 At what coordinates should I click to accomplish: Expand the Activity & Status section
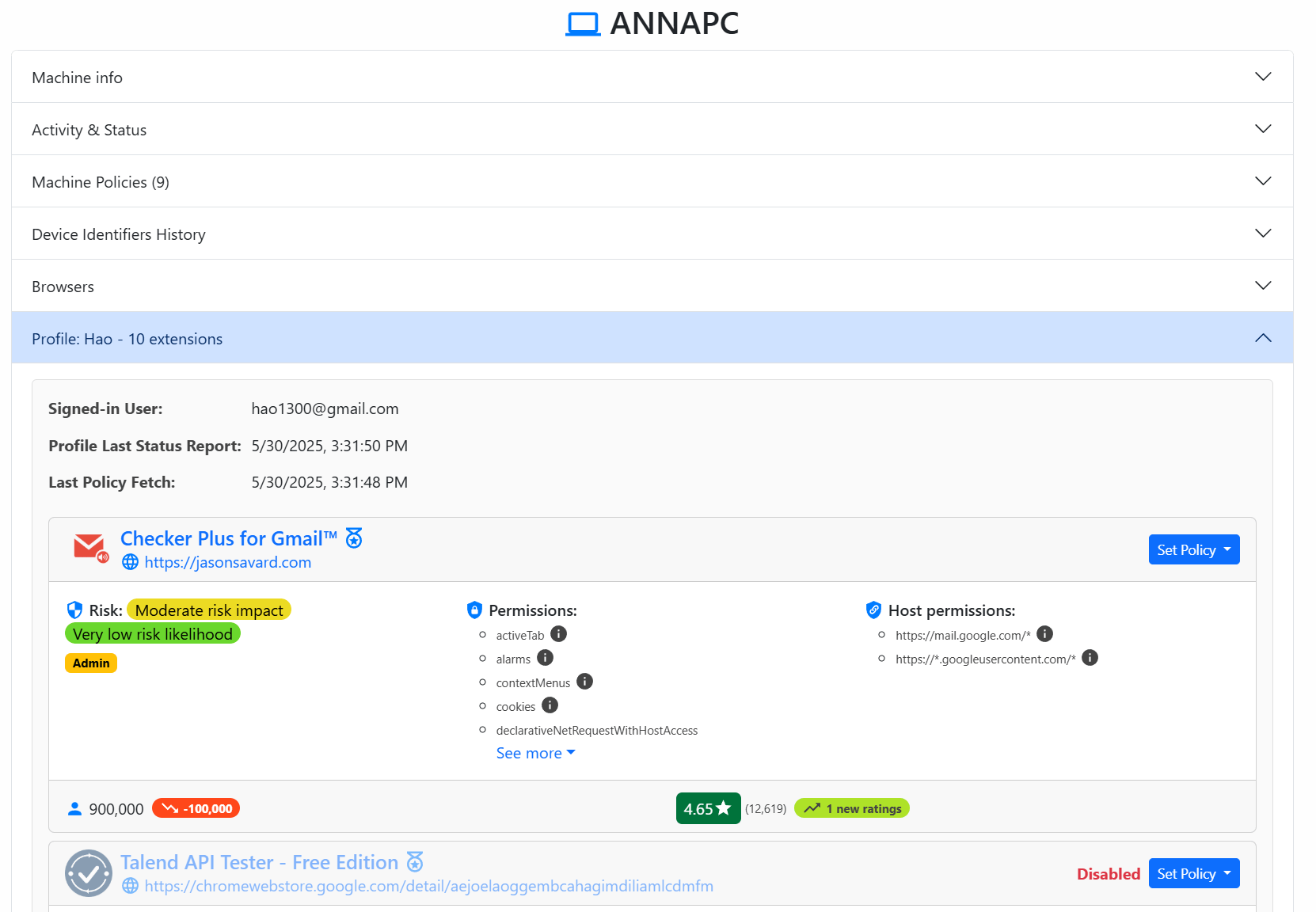652,129
